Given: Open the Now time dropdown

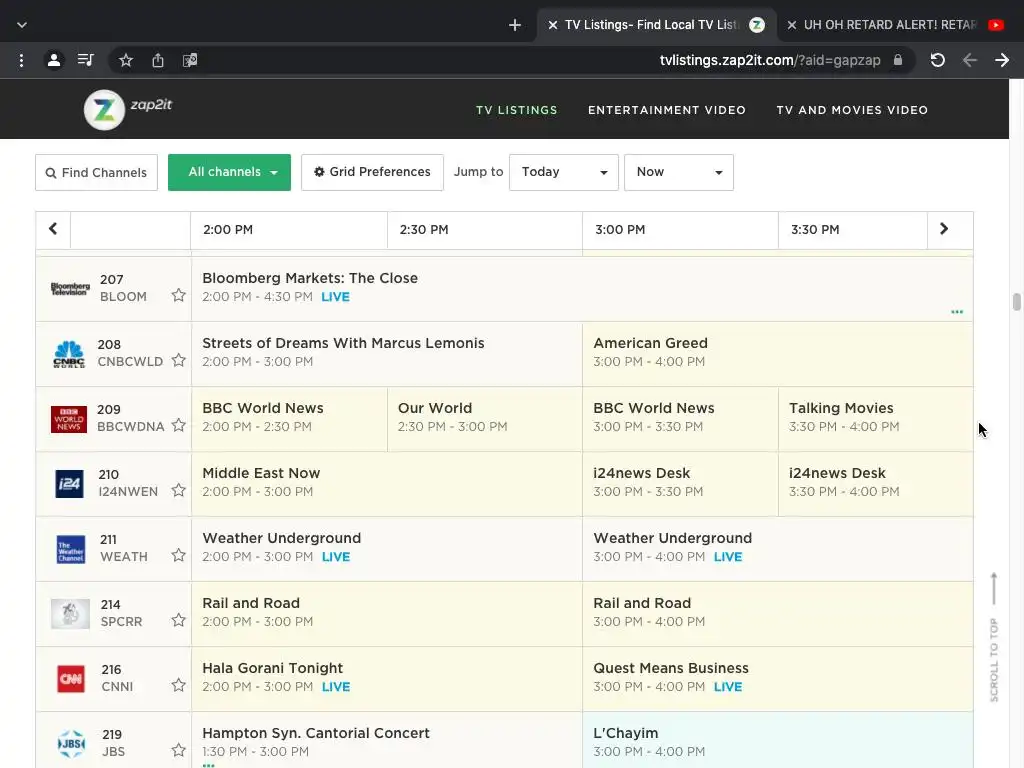Looking at the screenshot, I should click(678, 172).
